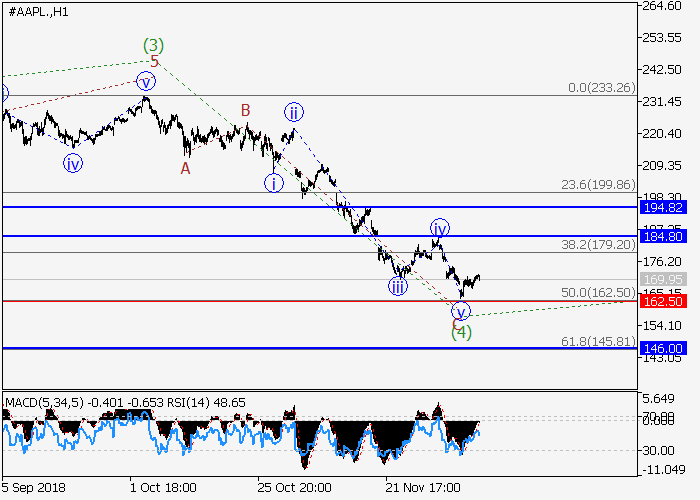Viewport: 700px width, 500px height.
Task: Click the red 162.50 price level tag
Action: [660, 301]
